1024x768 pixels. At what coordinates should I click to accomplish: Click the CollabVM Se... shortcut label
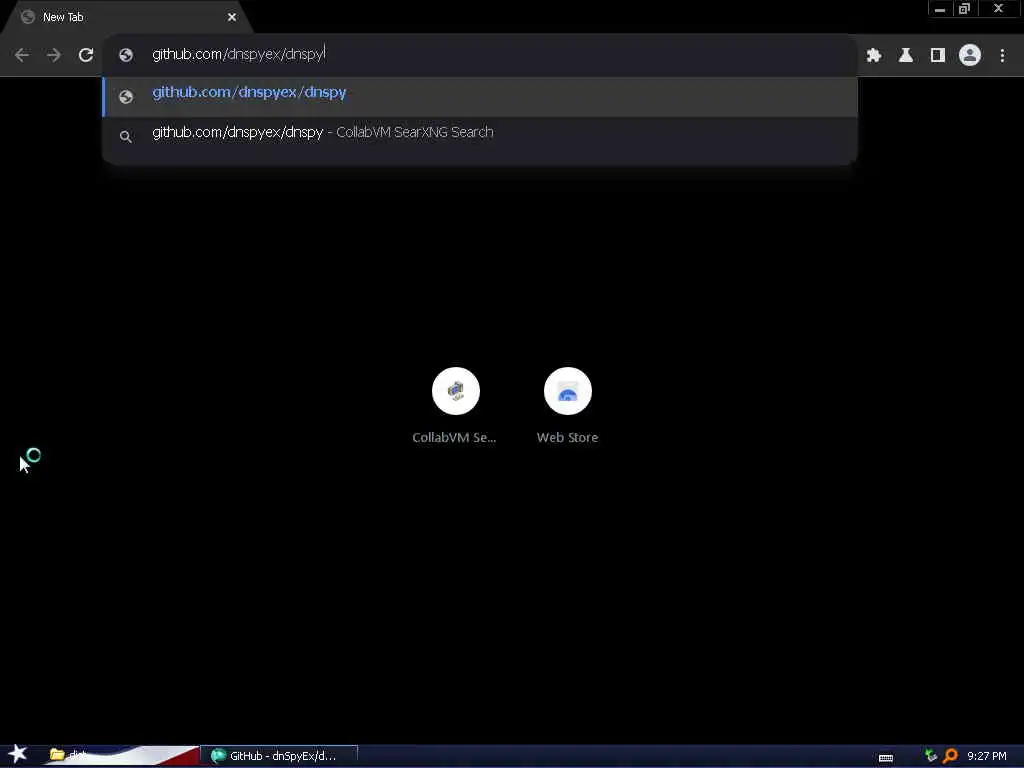pos(454,438)
